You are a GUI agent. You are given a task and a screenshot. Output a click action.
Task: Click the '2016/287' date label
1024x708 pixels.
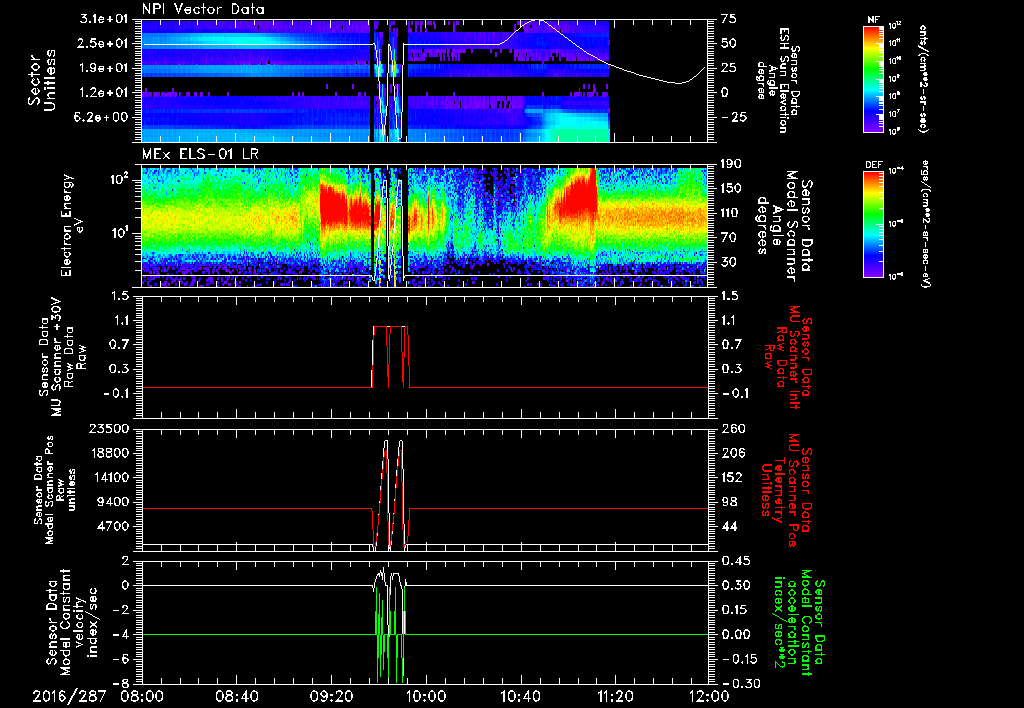[69, 696]
